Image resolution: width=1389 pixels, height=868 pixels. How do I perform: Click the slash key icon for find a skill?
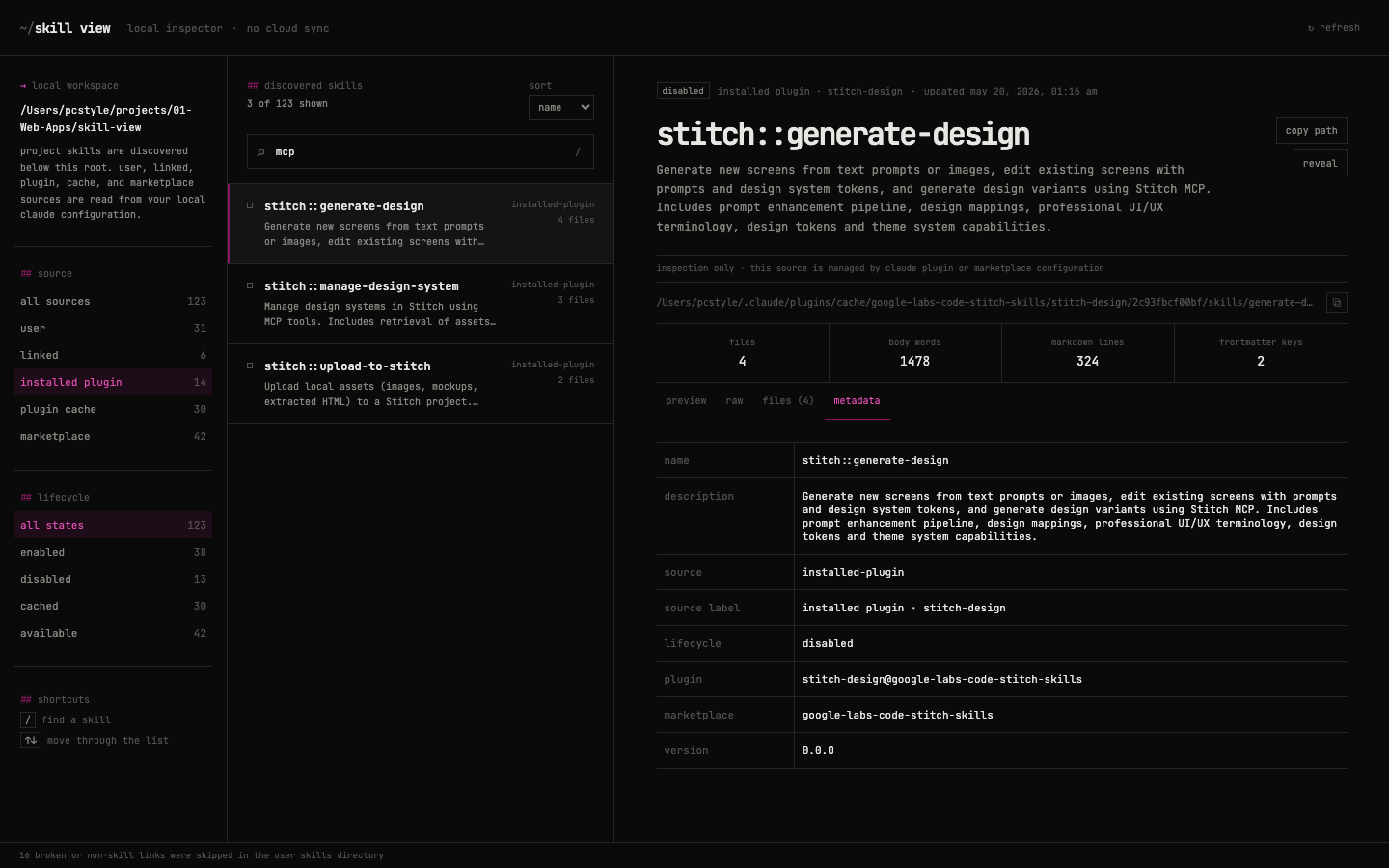[28, 720]
